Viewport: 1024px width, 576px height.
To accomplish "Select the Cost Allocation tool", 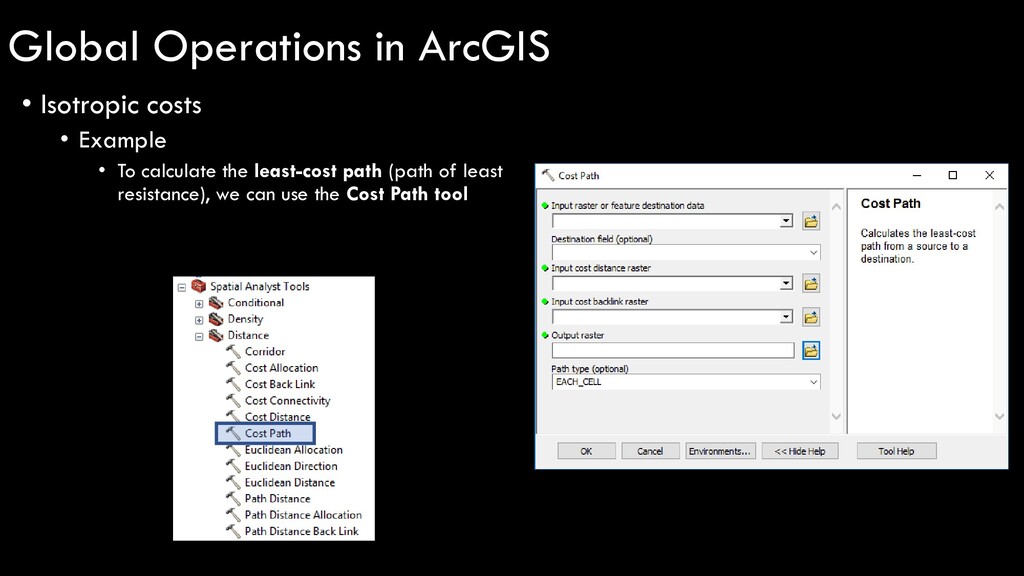I will [x=281, y=368].
